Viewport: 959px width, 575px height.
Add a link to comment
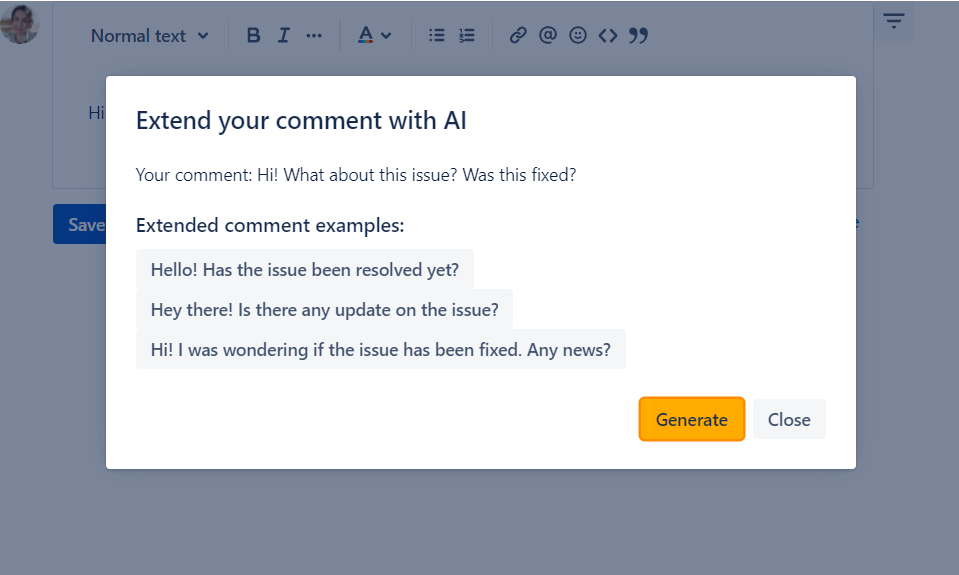point(517,35)
